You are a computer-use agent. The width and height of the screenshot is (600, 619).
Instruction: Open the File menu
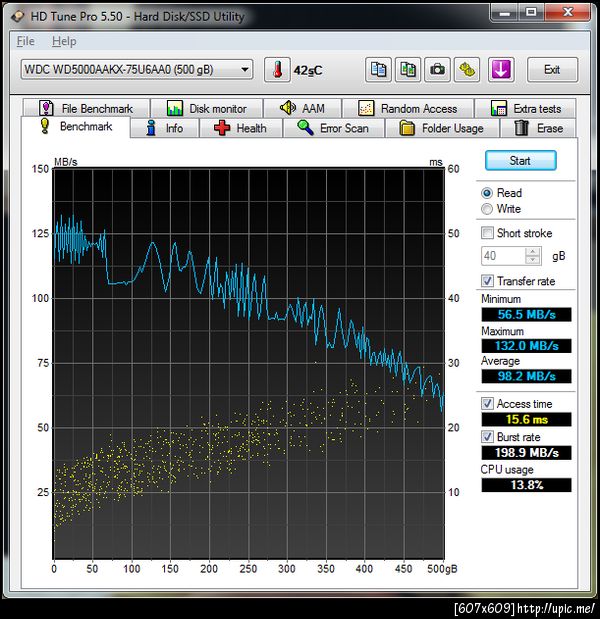(x=25, y=41)
